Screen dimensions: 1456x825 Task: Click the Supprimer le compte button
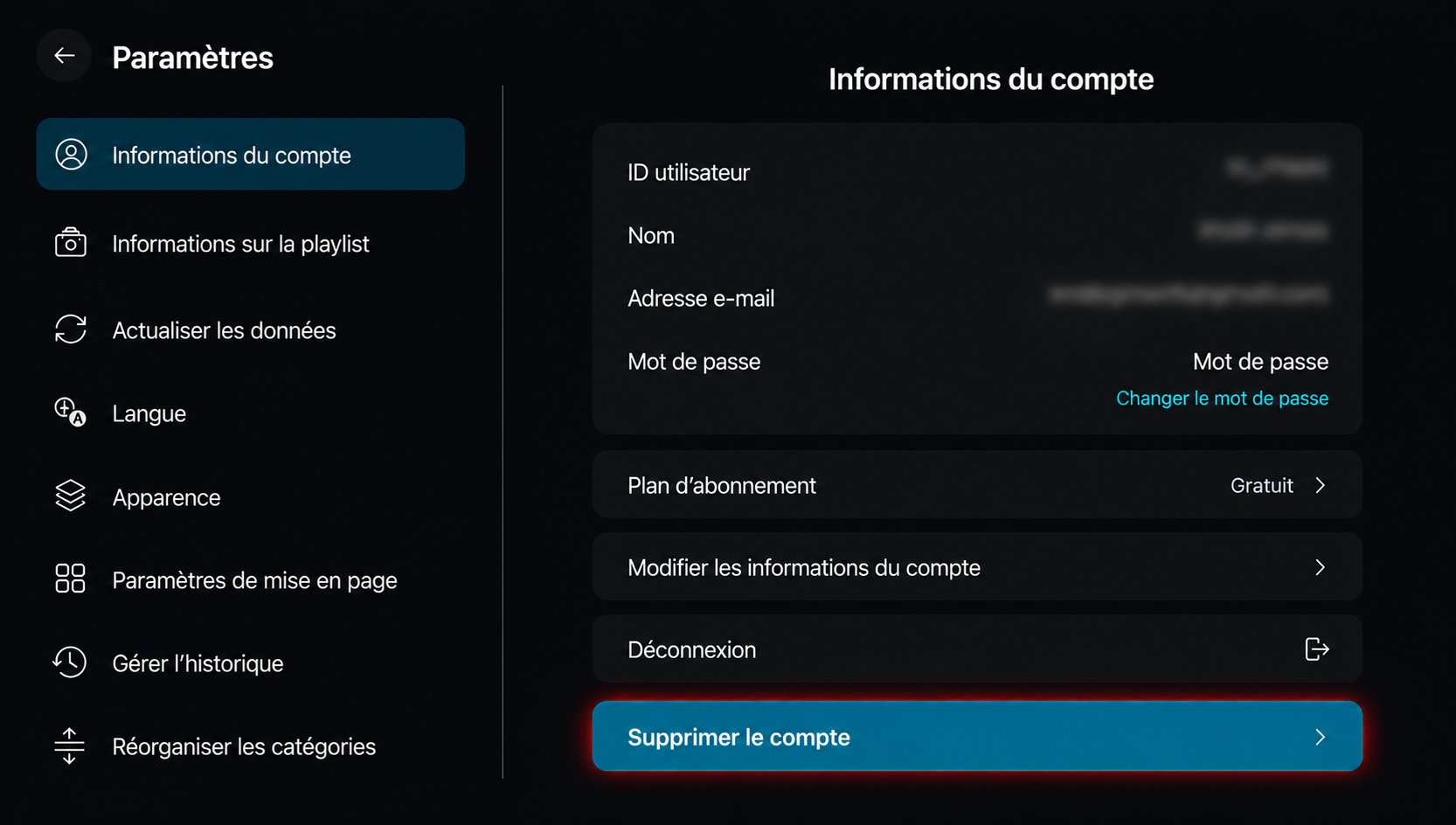coord(977,736)
